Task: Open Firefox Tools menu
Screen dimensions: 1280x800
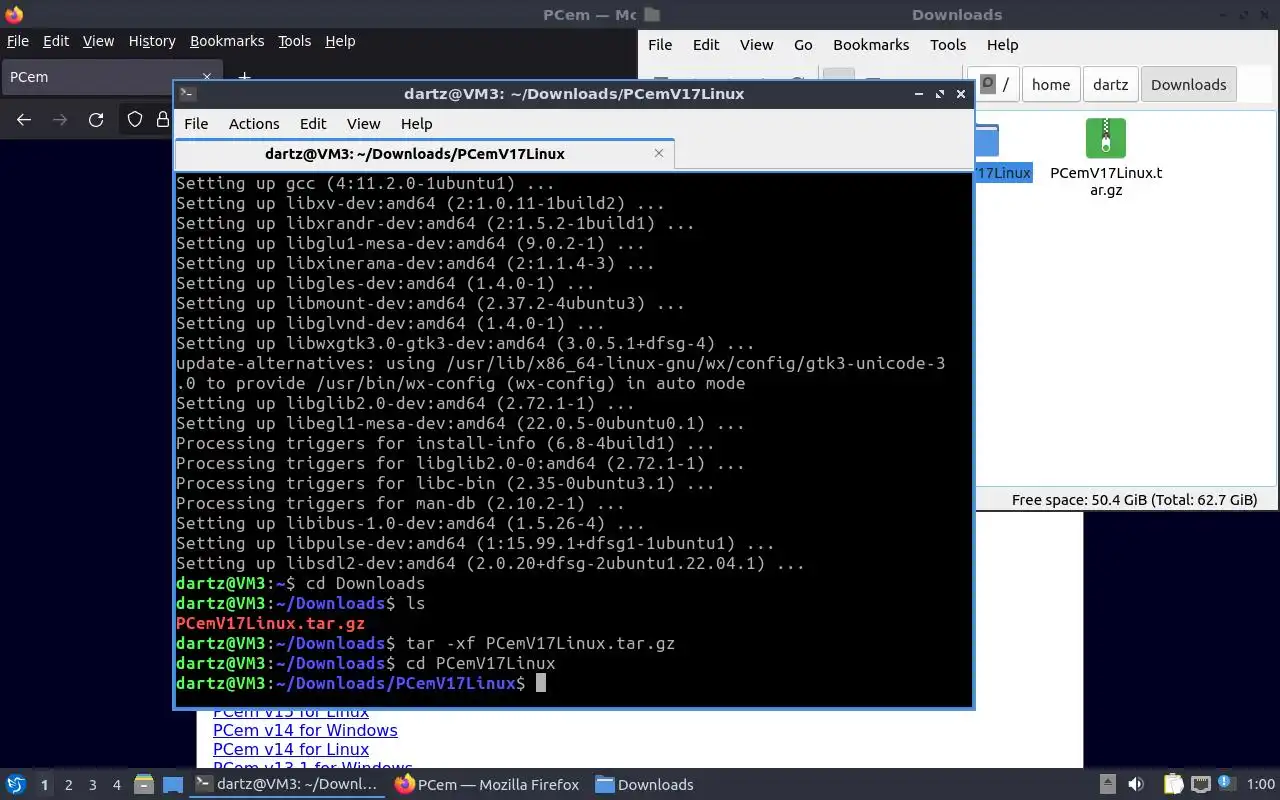Action: [294, 41]
